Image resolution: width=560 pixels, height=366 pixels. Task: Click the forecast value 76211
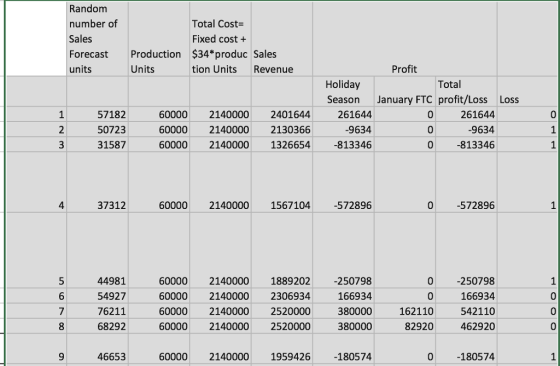click(97, 311)
